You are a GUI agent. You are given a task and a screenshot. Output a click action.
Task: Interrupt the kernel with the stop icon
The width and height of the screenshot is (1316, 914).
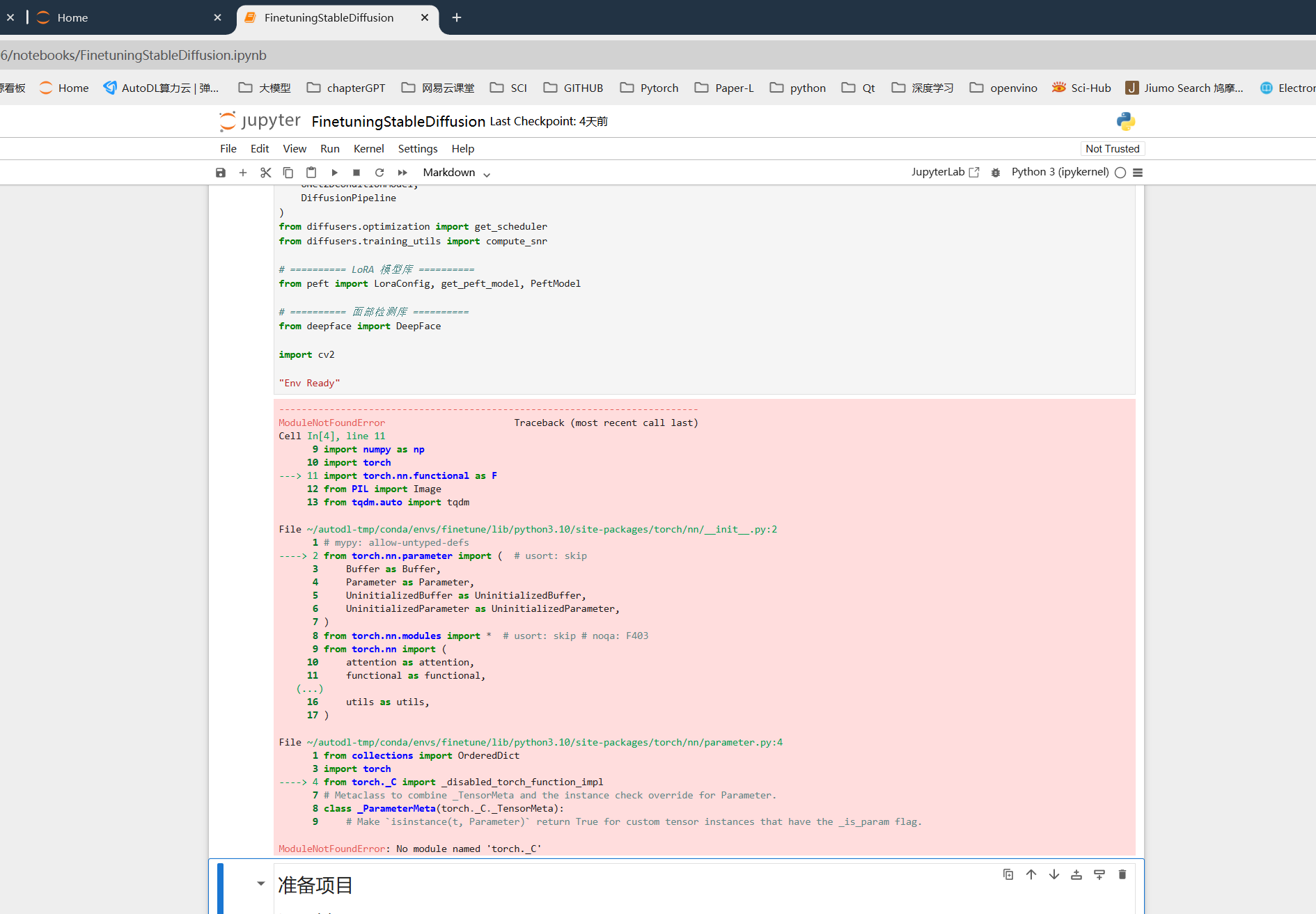357,173
